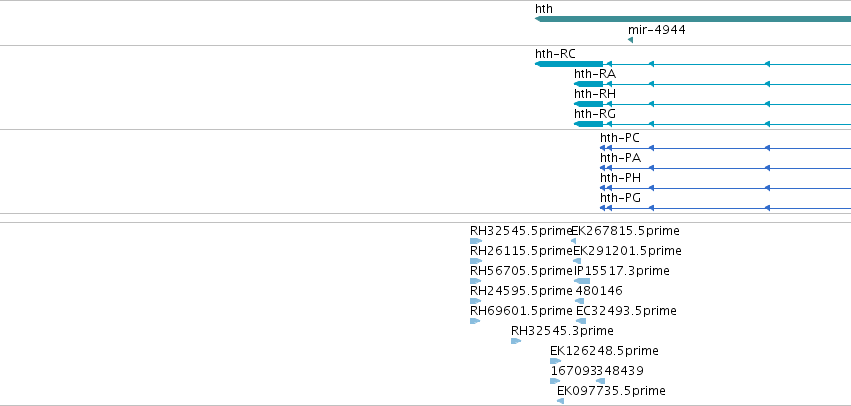Click the mir-4944 gene arrow marker
851x406 pixels.
(x=630, y=40)
